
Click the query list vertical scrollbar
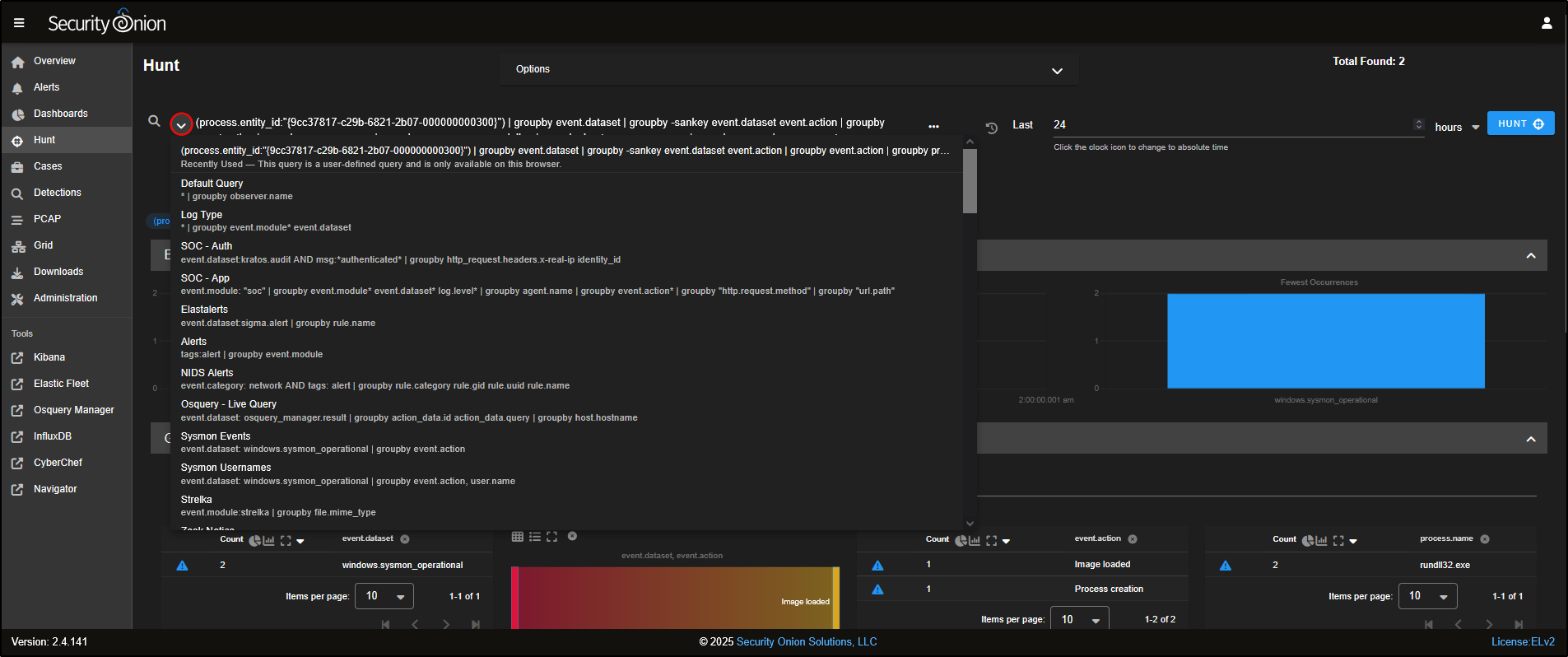tap(970, 181)
